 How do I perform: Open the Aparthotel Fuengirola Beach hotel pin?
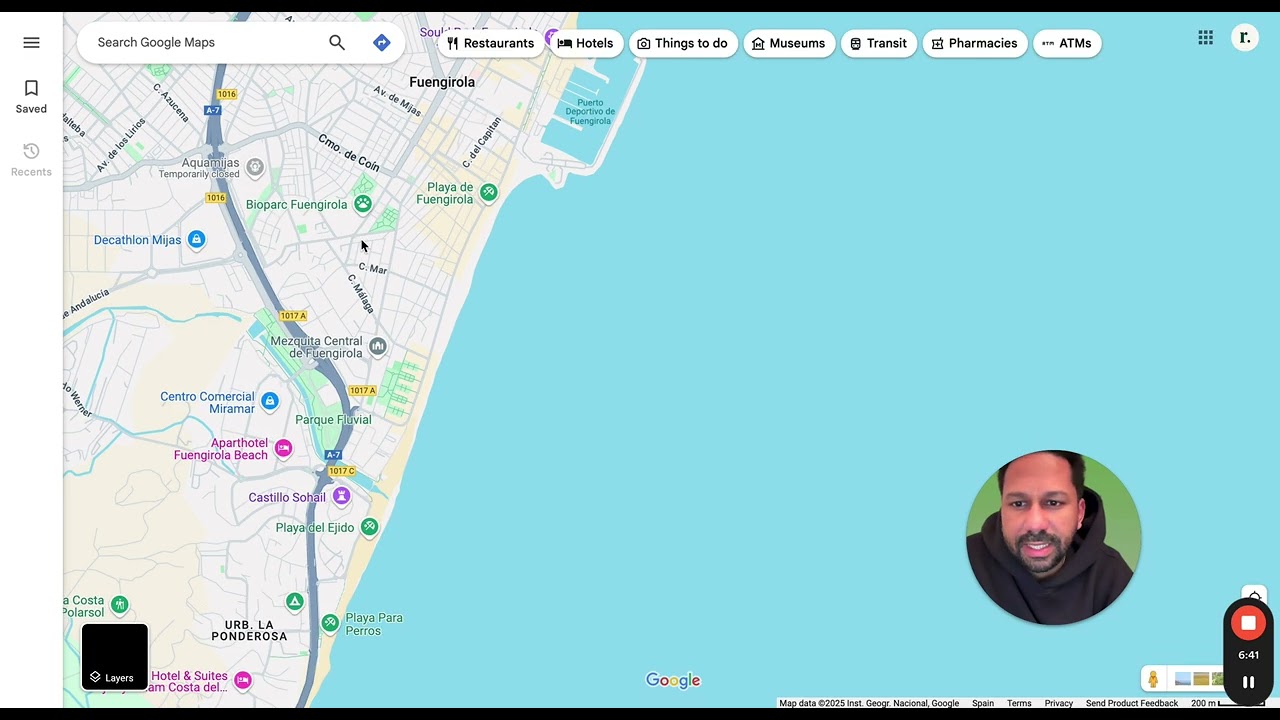pos(283,448)
